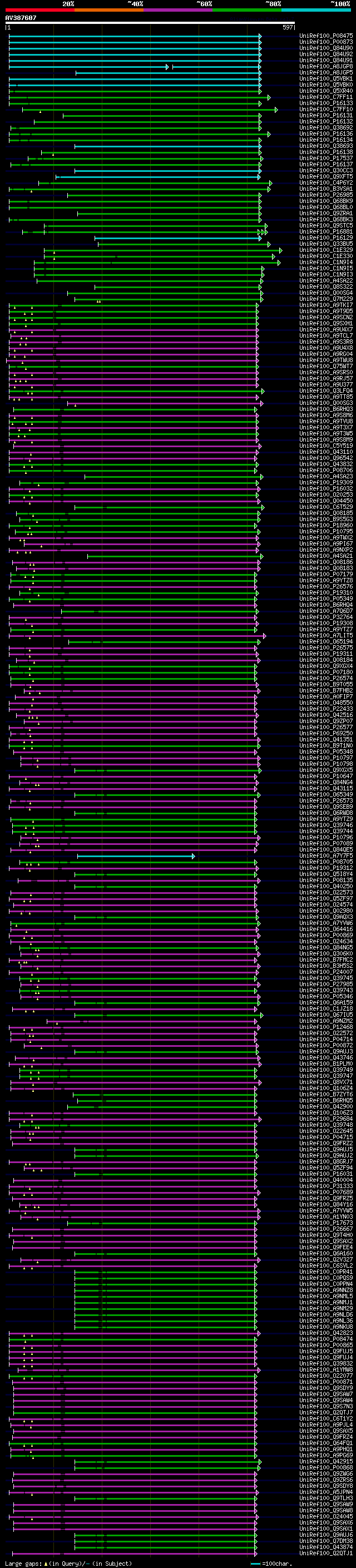
Task: Select the UniRef100_P16881 label
Action: tap(326, 232)
